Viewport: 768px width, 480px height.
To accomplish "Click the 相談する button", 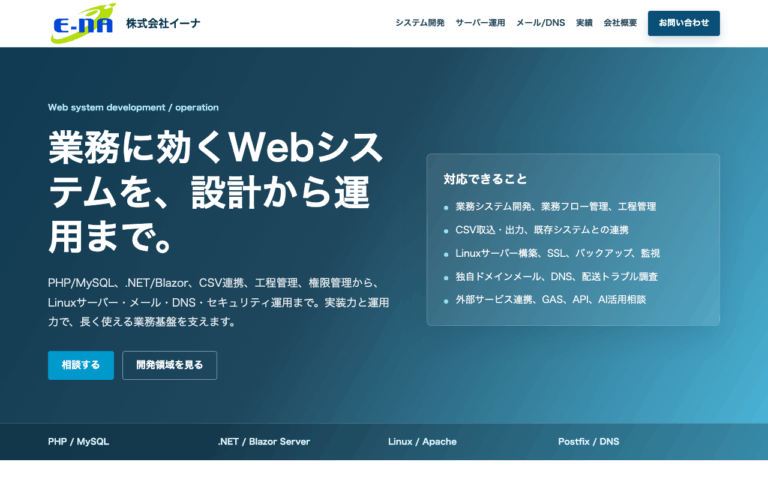I will click(81, 365).
